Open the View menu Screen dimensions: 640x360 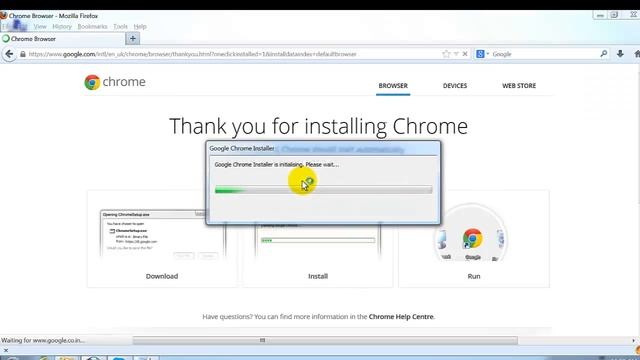coord(40,27)
